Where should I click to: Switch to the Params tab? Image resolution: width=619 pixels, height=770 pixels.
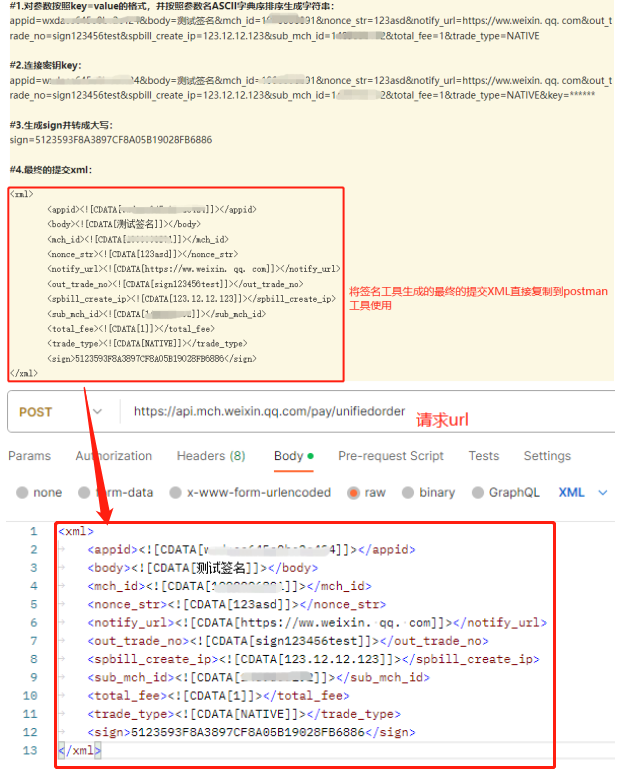tap(29, 456)
